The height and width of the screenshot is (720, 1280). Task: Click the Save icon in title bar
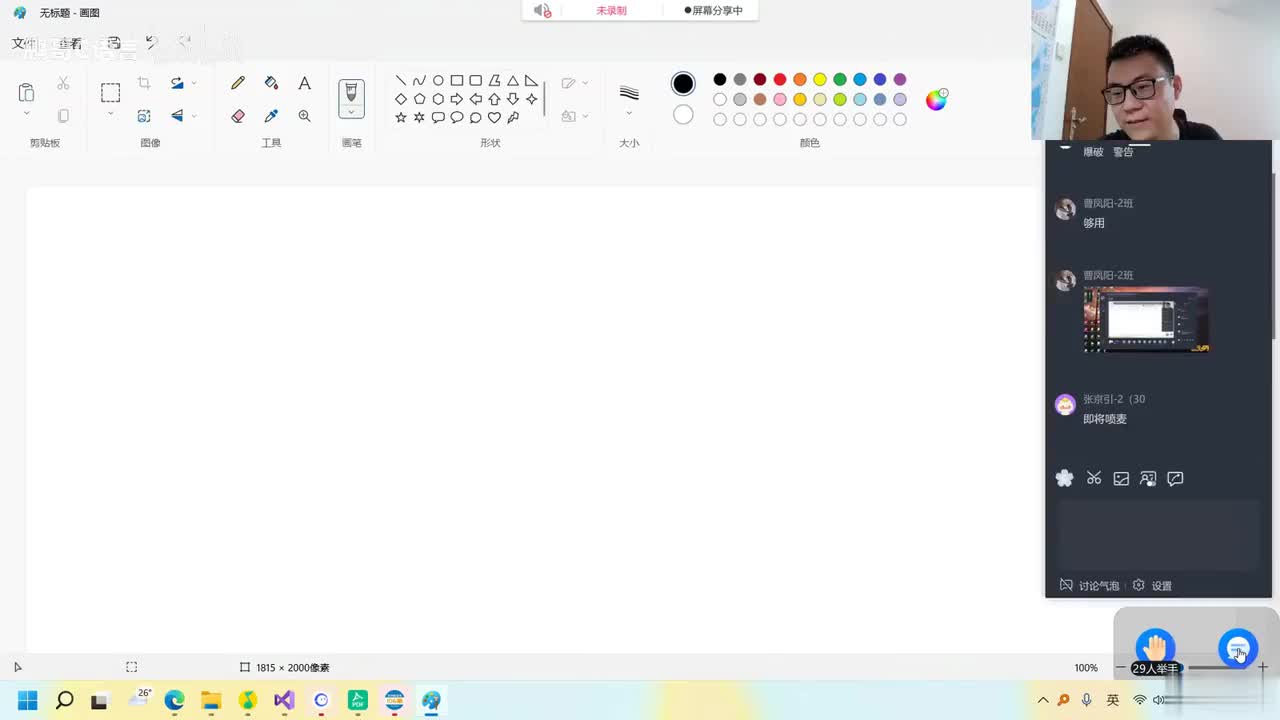click(x=114, y=43)
